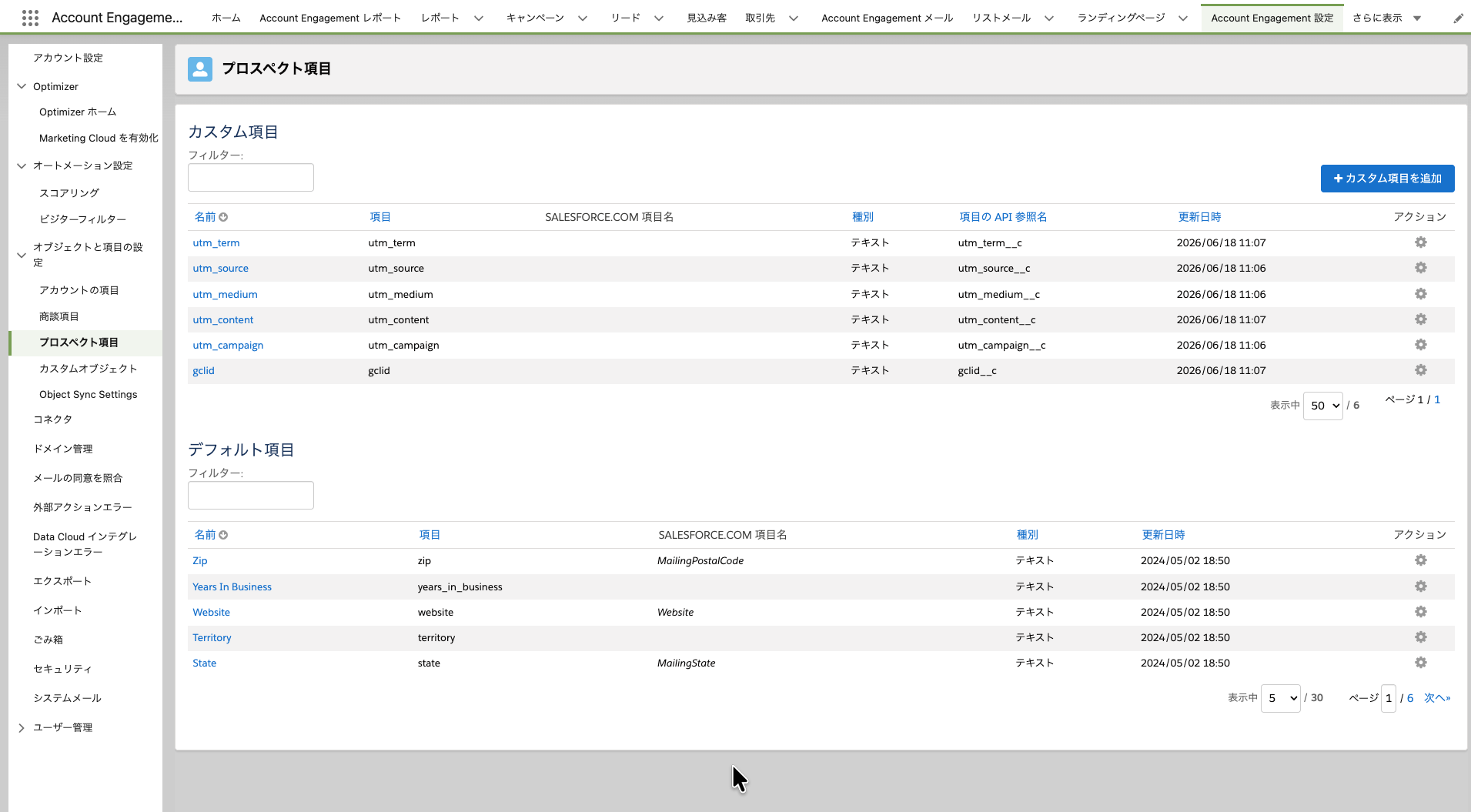Switch to Account Engagement メール tab
1471x812 pixels.
coord(887,18)
